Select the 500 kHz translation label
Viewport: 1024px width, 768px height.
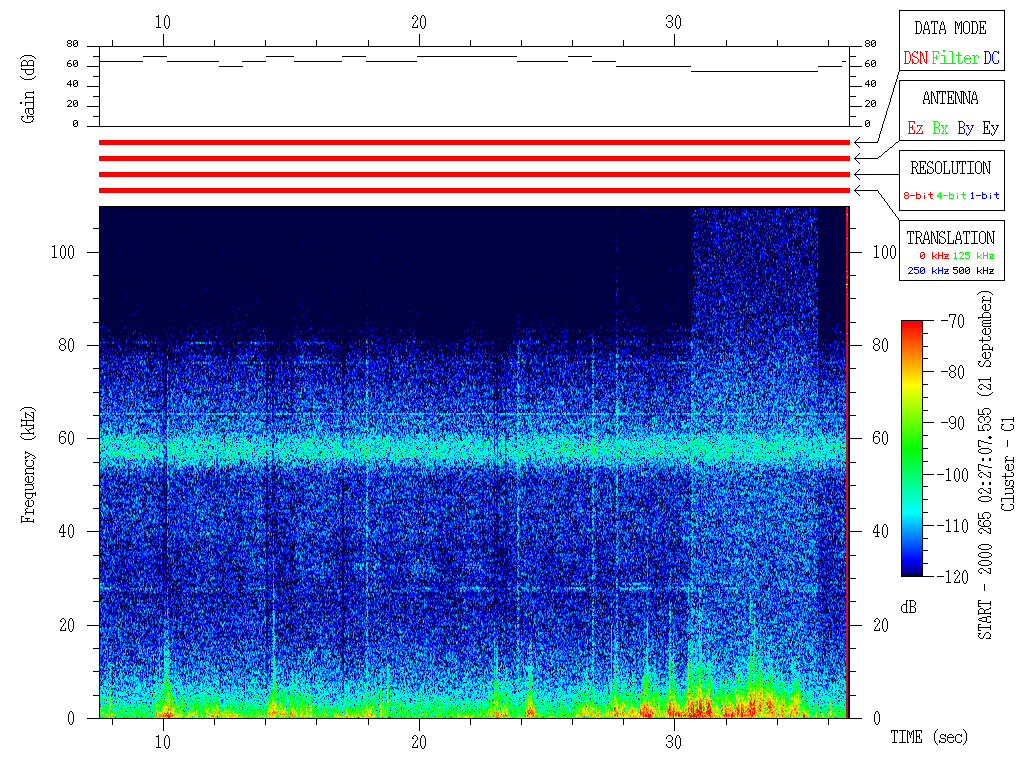coord(972,271)
